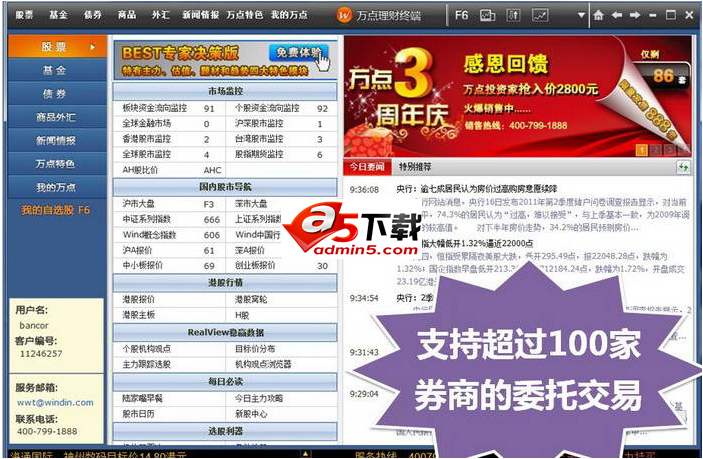The image size is (703, 459).
Task: Collapse the 每日必读 section header
Action: point(225,382)
